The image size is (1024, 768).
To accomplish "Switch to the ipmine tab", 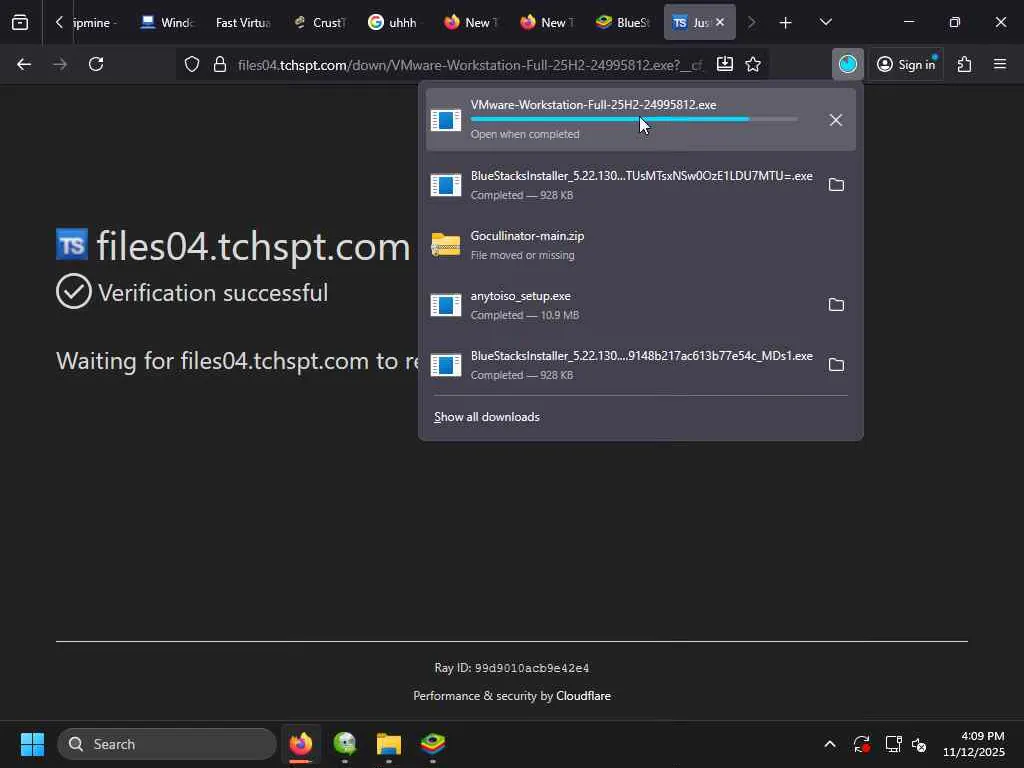I will (95, 23).
